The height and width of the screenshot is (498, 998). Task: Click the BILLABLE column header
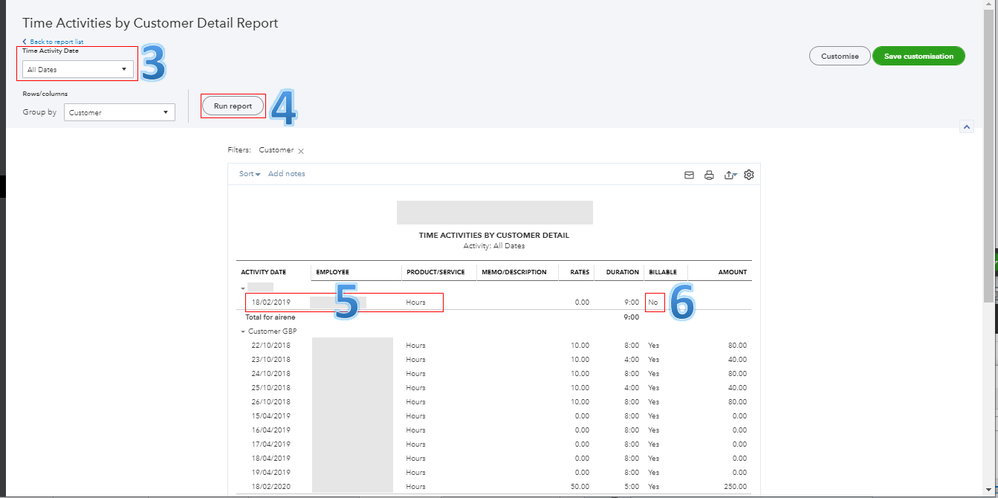663,272
